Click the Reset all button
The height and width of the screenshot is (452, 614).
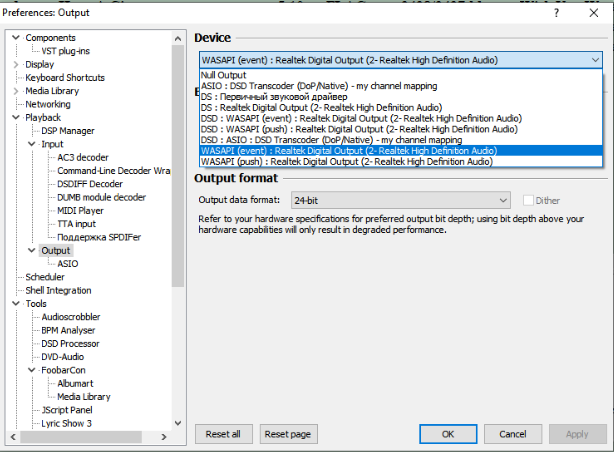coord(224,434)
